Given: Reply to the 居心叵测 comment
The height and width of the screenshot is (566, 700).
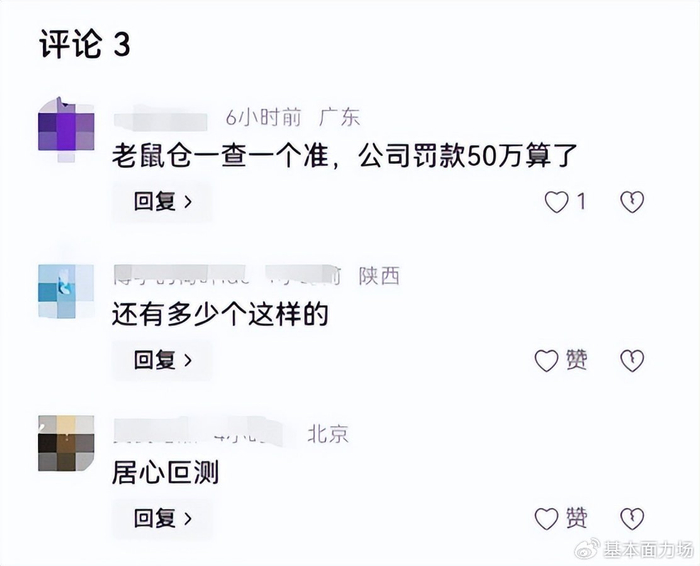Looking at the screenshot, I should 162,518.
